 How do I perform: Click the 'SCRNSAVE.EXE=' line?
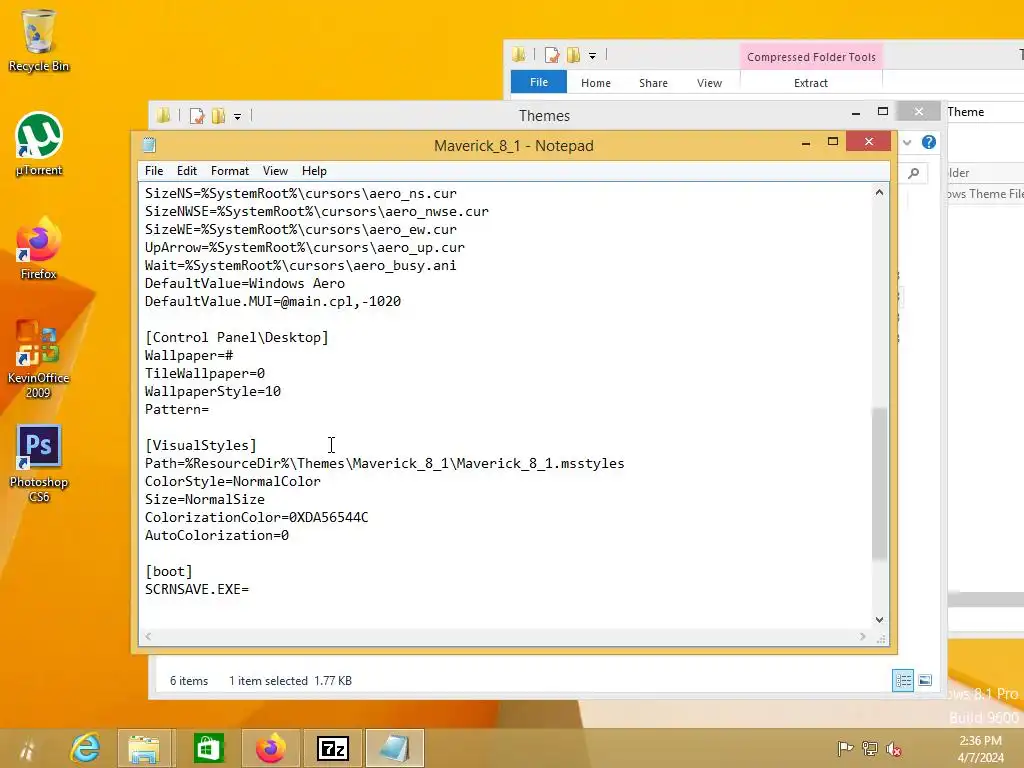click(x=197, y=589)
